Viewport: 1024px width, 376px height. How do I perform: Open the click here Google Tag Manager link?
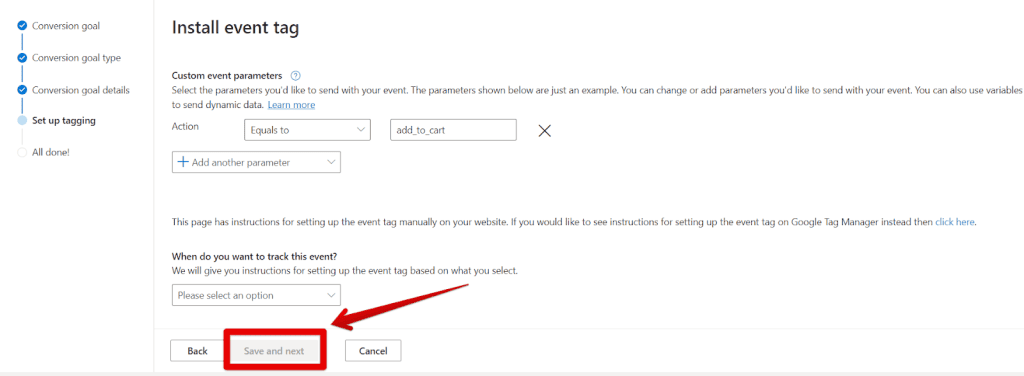tap(955, 222)
